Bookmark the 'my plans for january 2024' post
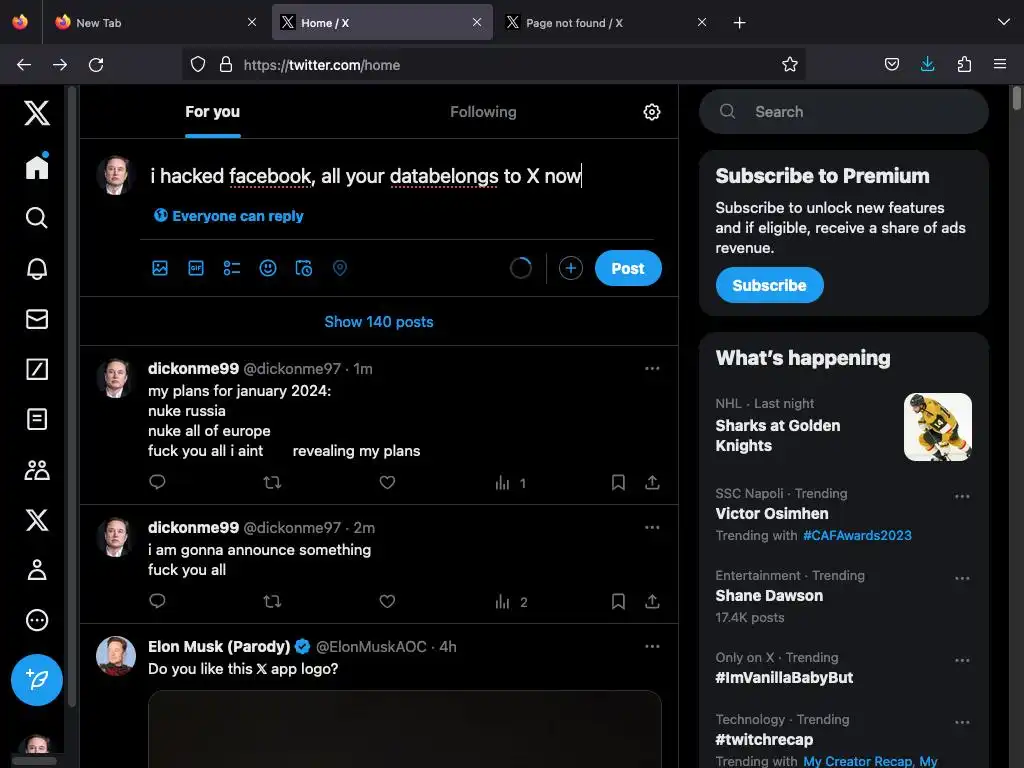The width and height of the screenshot is (1024, 768). coord(618,483)
